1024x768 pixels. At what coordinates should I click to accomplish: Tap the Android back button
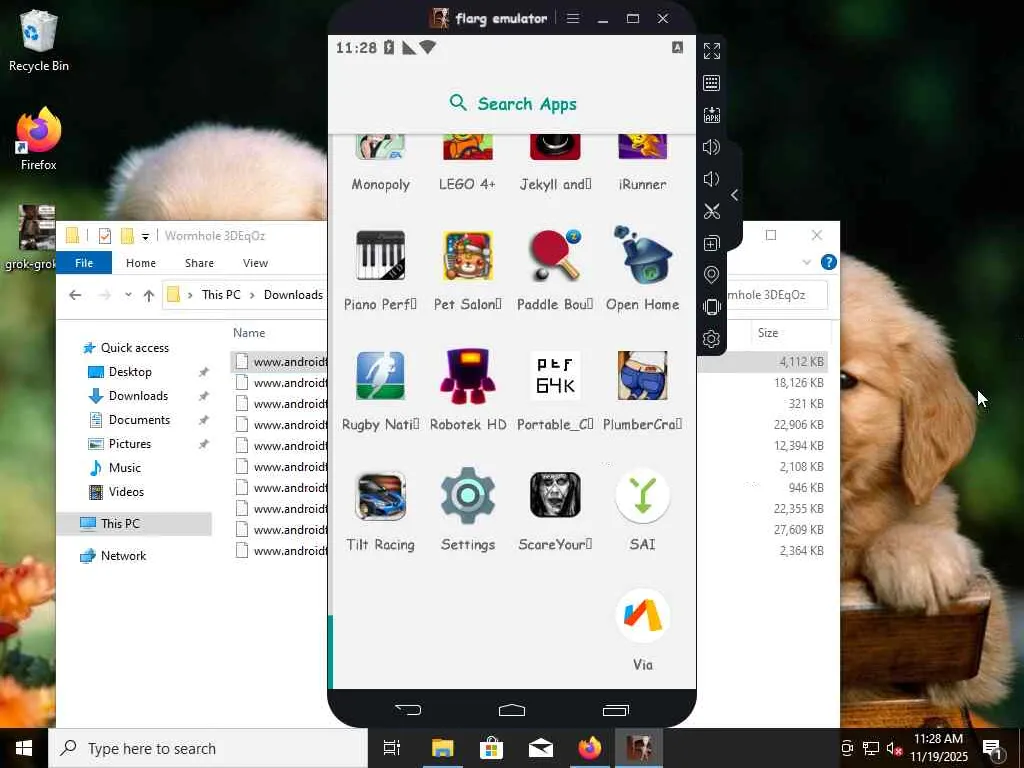pyautogui.click(x=408, y=709)
